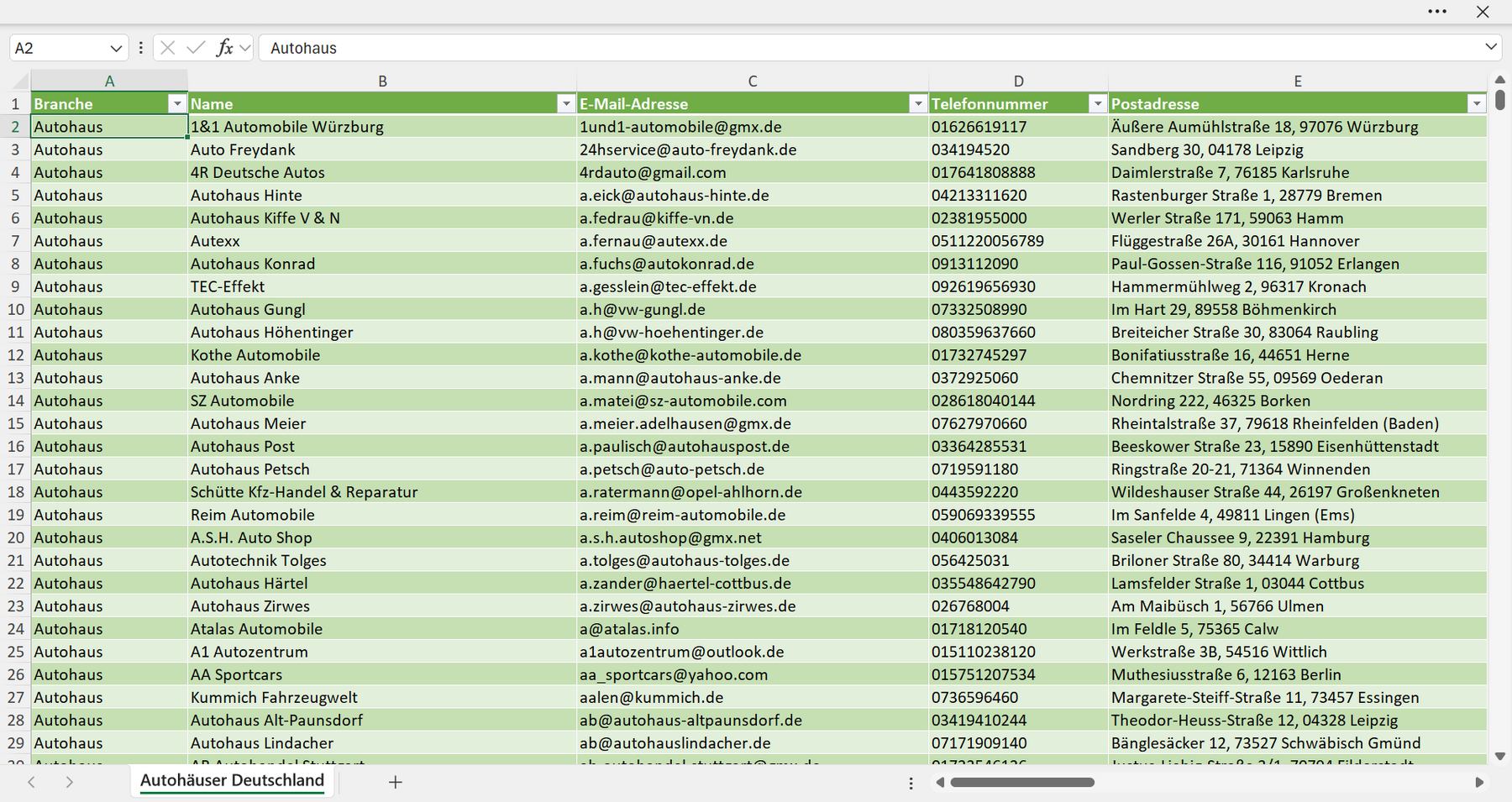Select row 20 header
The width and height of the screenshot is (1512, 802).
(x=15, y=537)
